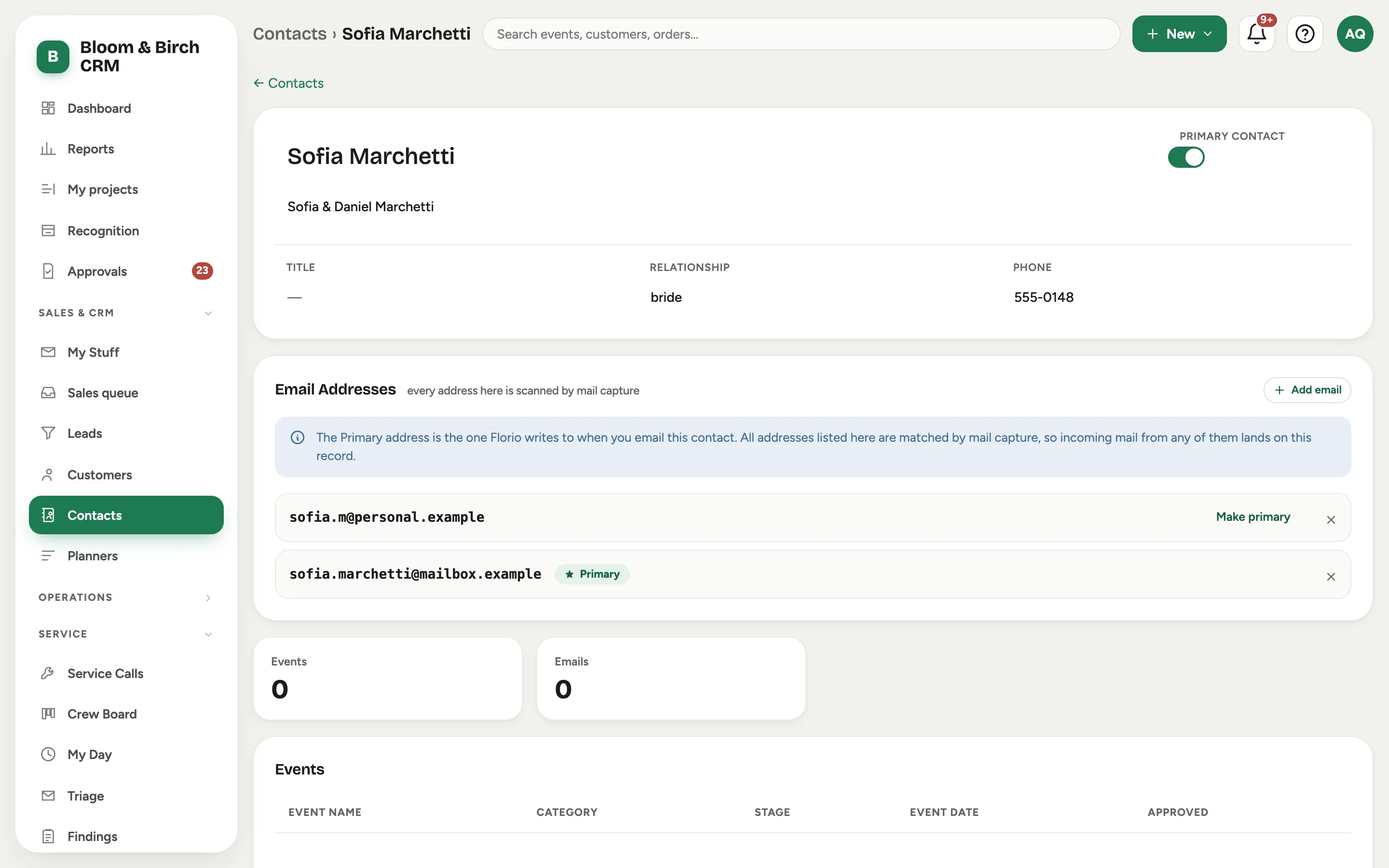Click the Events count card

(x=387, y=678)
